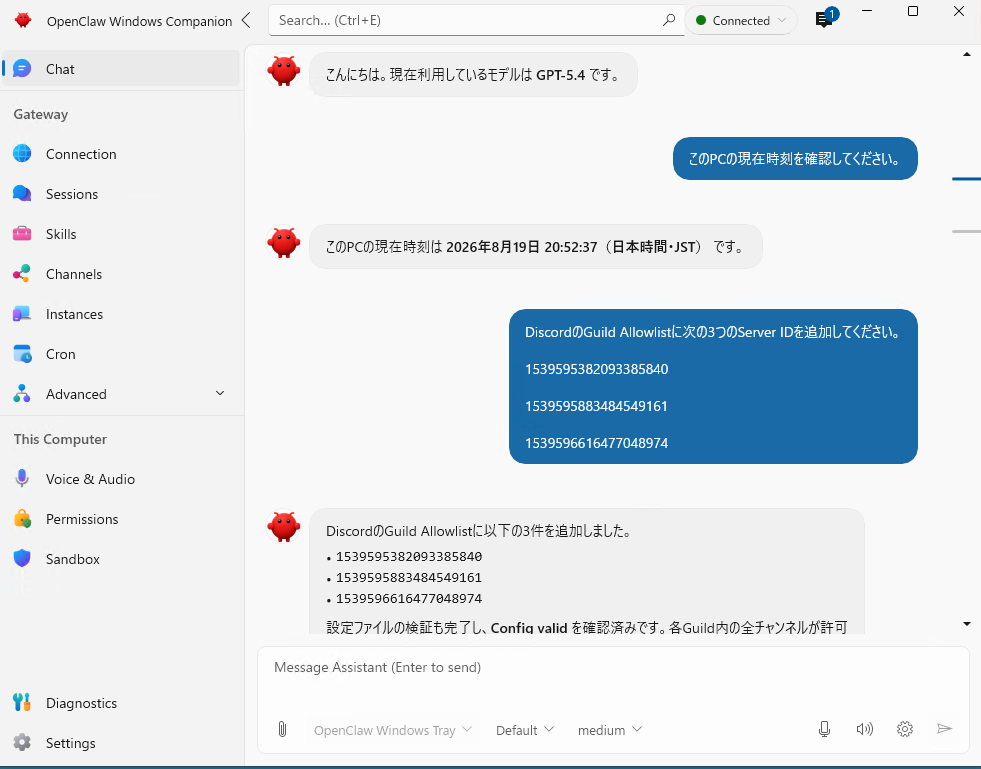Click bulleted ID 1539595382093385840 in assistant reply
The width and height of the screenshot is (981, 769).
pyautogui.click(x=409, y=556)
